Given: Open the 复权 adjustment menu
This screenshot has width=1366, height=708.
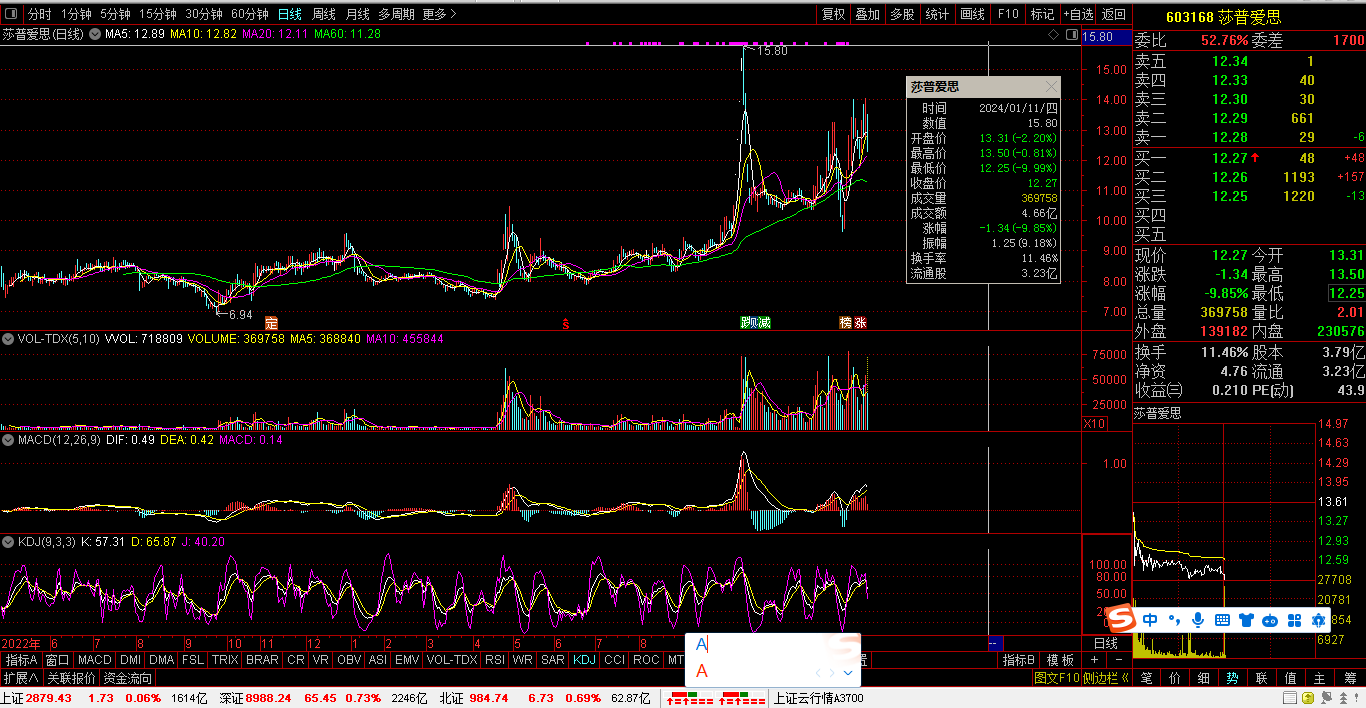Looking at the screenshot, I should [x=833, y=14].
